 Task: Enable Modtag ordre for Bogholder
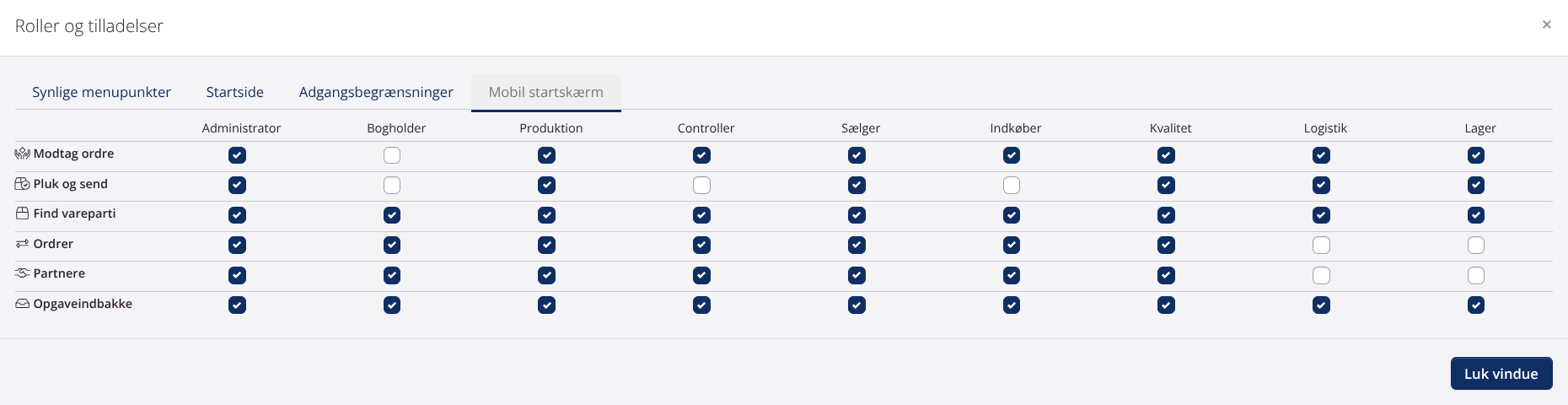392,155
